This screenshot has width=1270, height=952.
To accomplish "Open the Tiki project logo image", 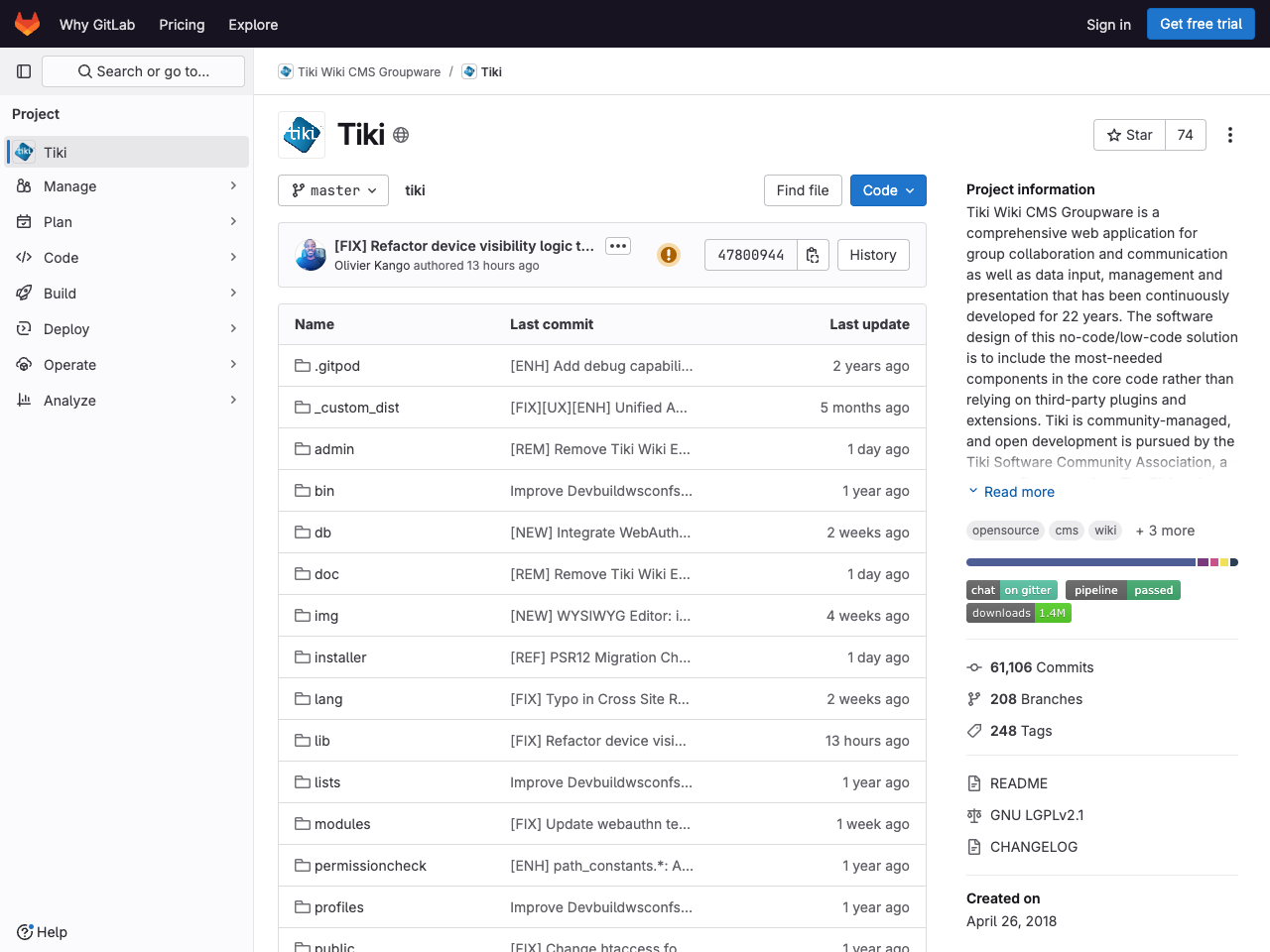I will coord(302,134).
